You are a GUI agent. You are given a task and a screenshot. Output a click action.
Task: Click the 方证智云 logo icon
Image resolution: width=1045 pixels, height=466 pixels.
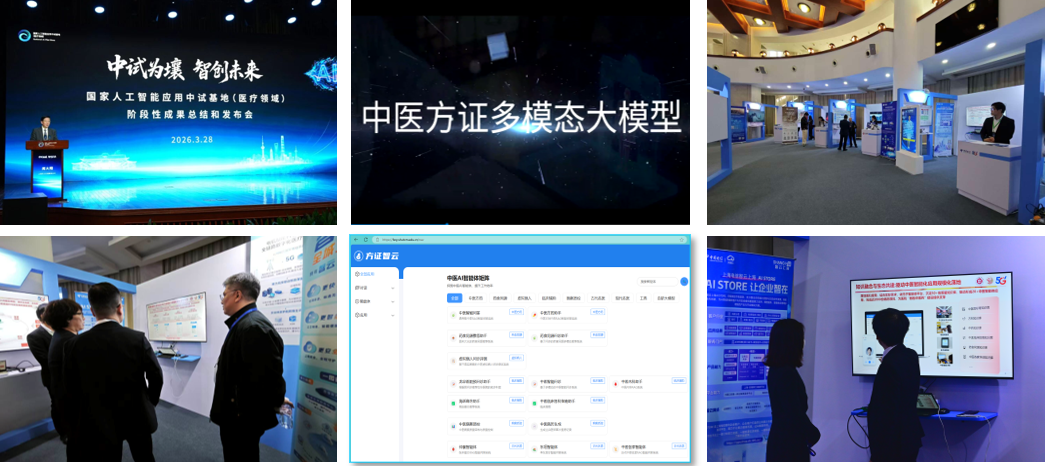point(358,254)
